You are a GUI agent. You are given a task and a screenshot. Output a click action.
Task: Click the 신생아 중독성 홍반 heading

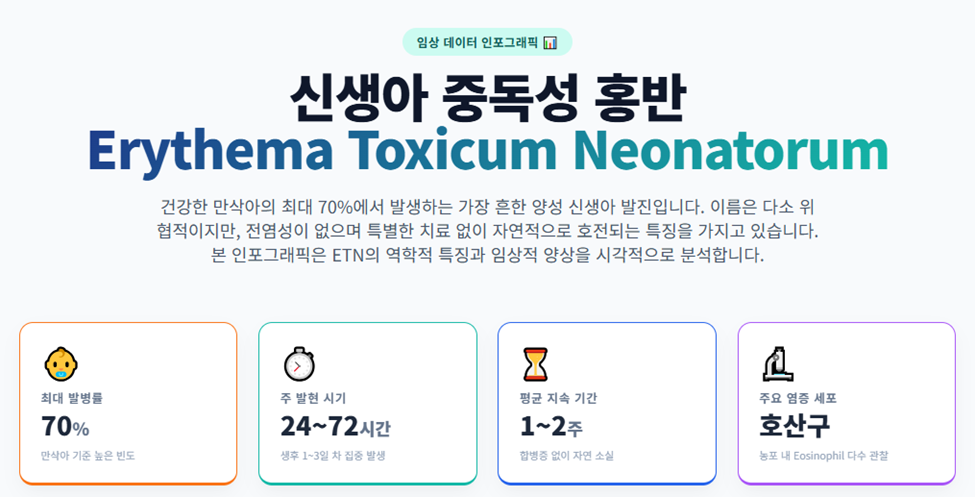tap(488, 99)
